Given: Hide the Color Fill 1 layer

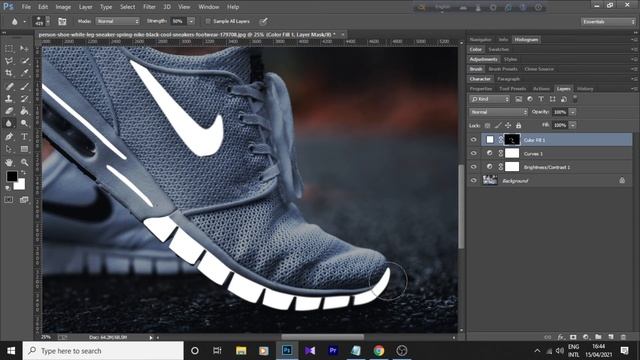Looking at the screenshot, I should (473, 140).
